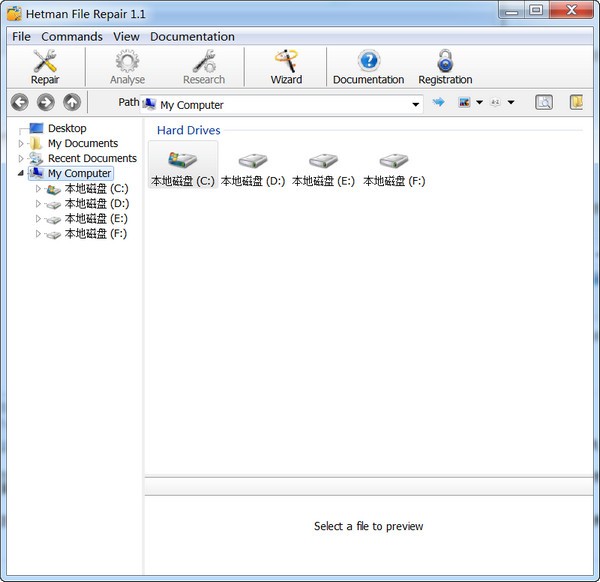600x582 pixels.
Task: Open the Commands menu
Action: click(x=72, y=37)
